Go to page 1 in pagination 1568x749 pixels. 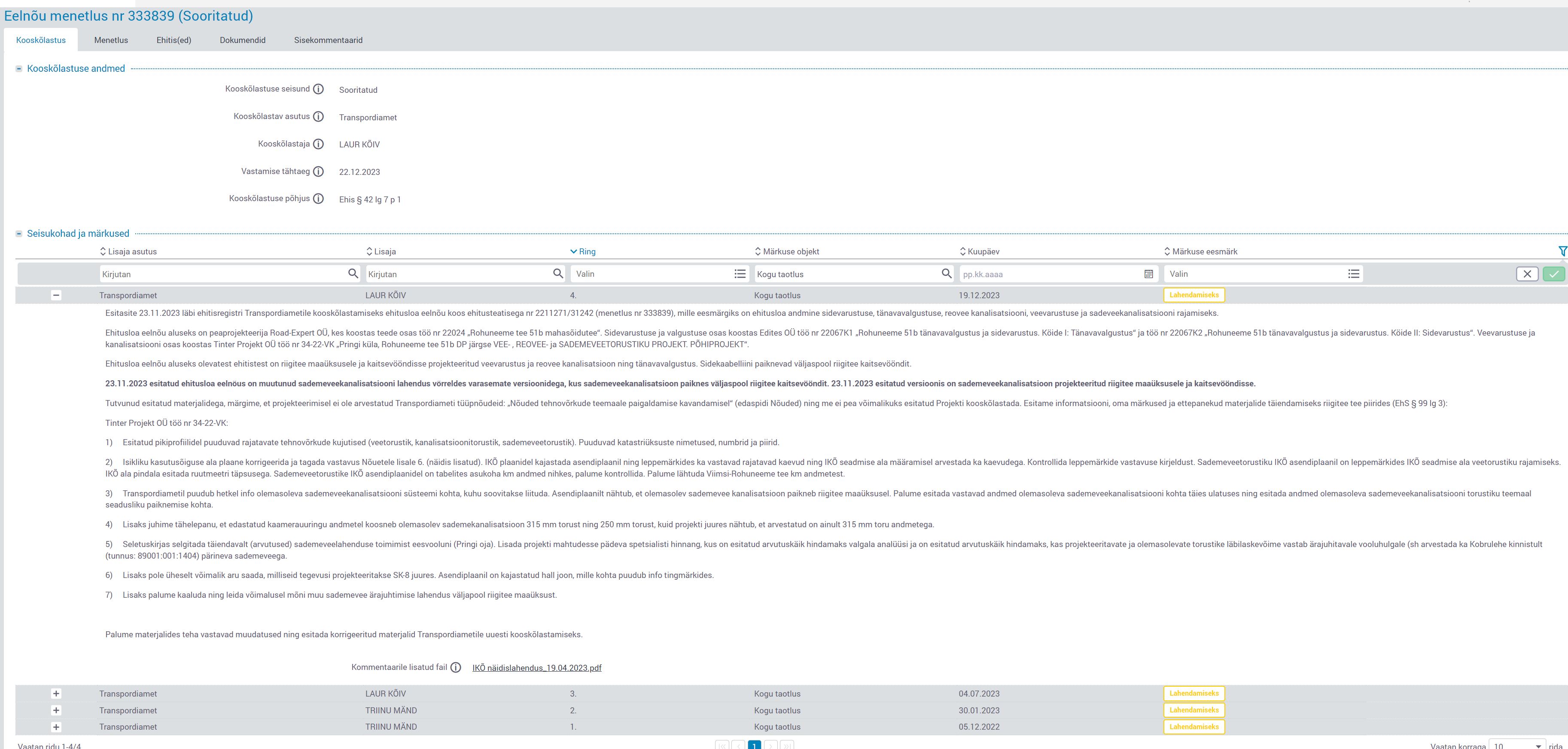pyautogui.click(x=755, y=745)
